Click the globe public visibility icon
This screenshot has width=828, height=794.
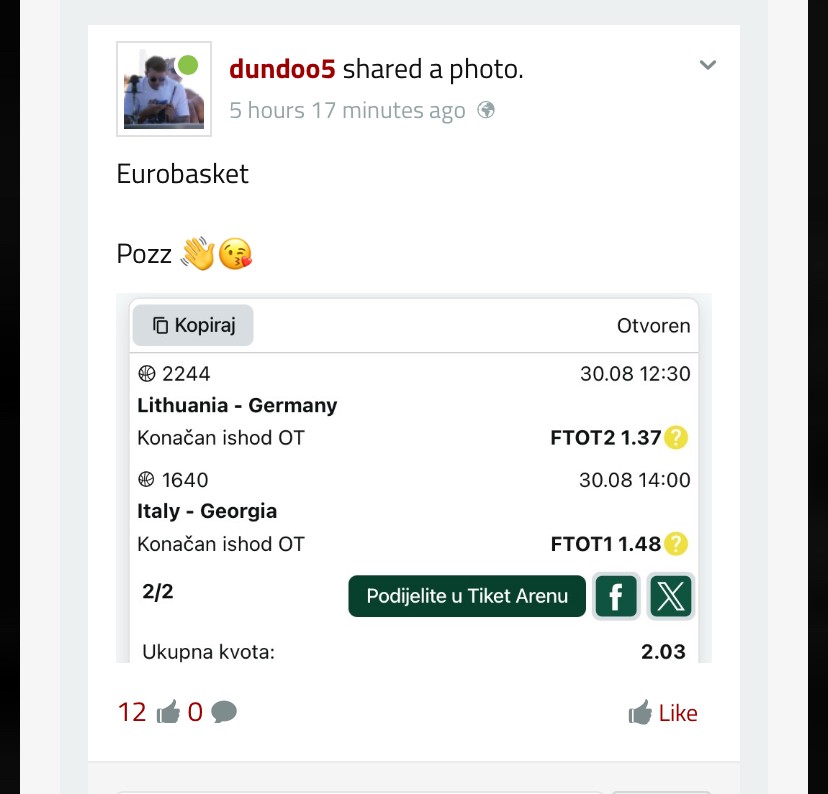click(486, 110)
